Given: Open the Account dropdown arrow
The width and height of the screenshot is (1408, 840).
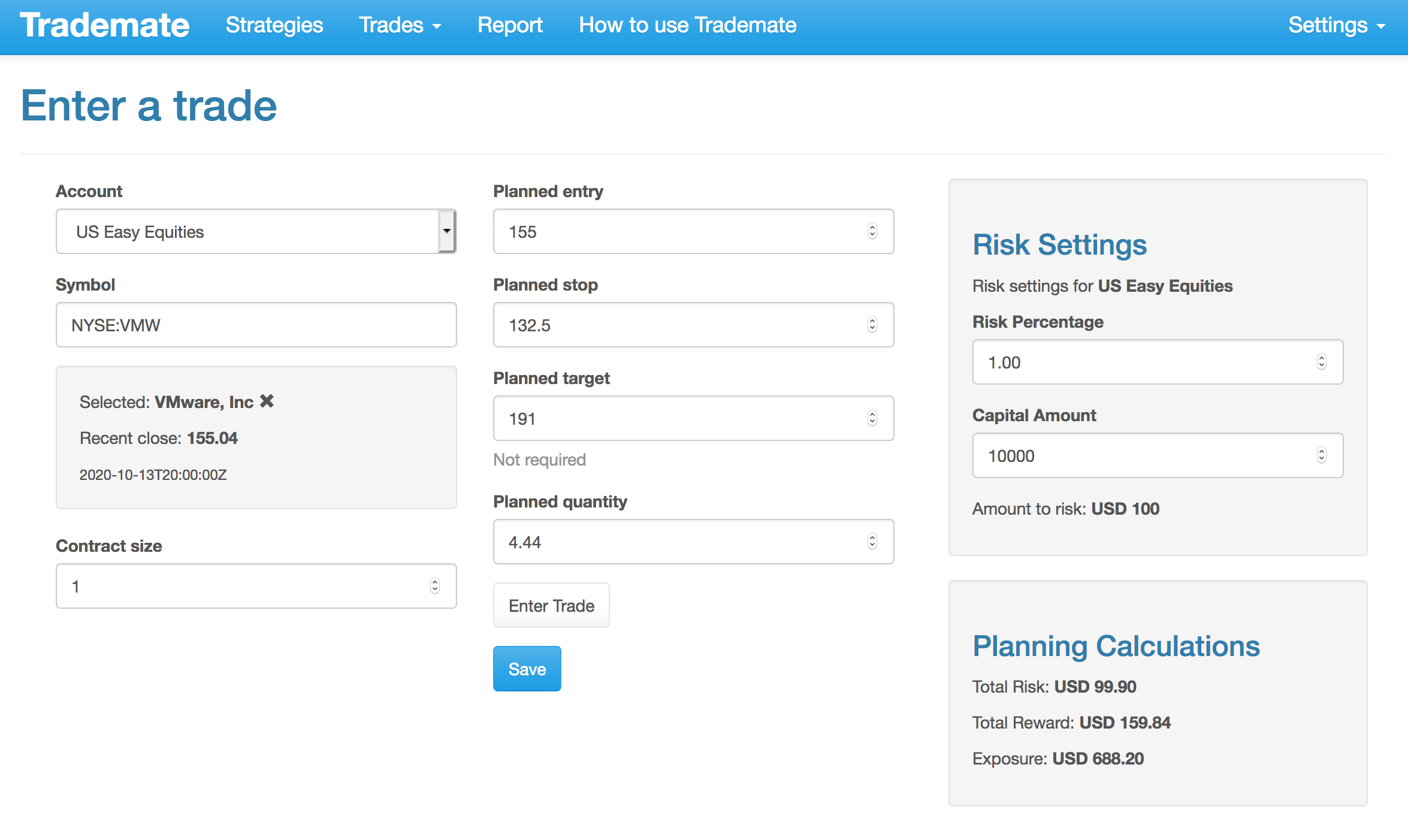Looking at the screenshot, I should pos(446,231).
